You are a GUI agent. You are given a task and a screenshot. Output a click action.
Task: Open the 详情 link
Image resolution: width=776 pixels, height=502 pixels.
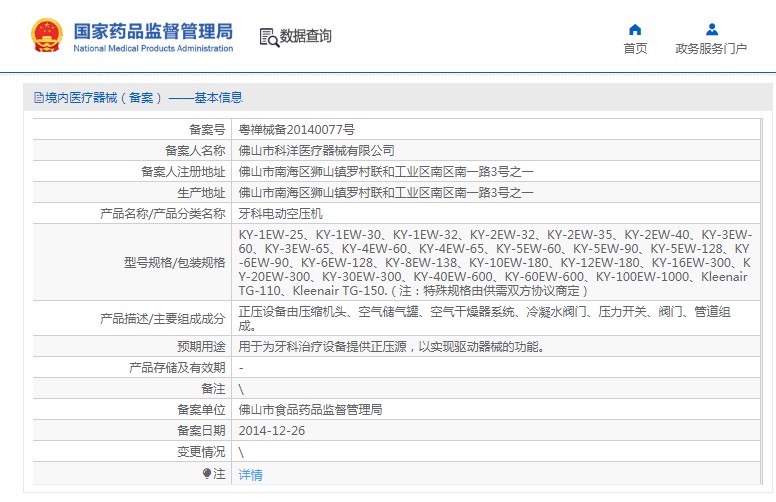pyautogui.click(x=250, y=475)
